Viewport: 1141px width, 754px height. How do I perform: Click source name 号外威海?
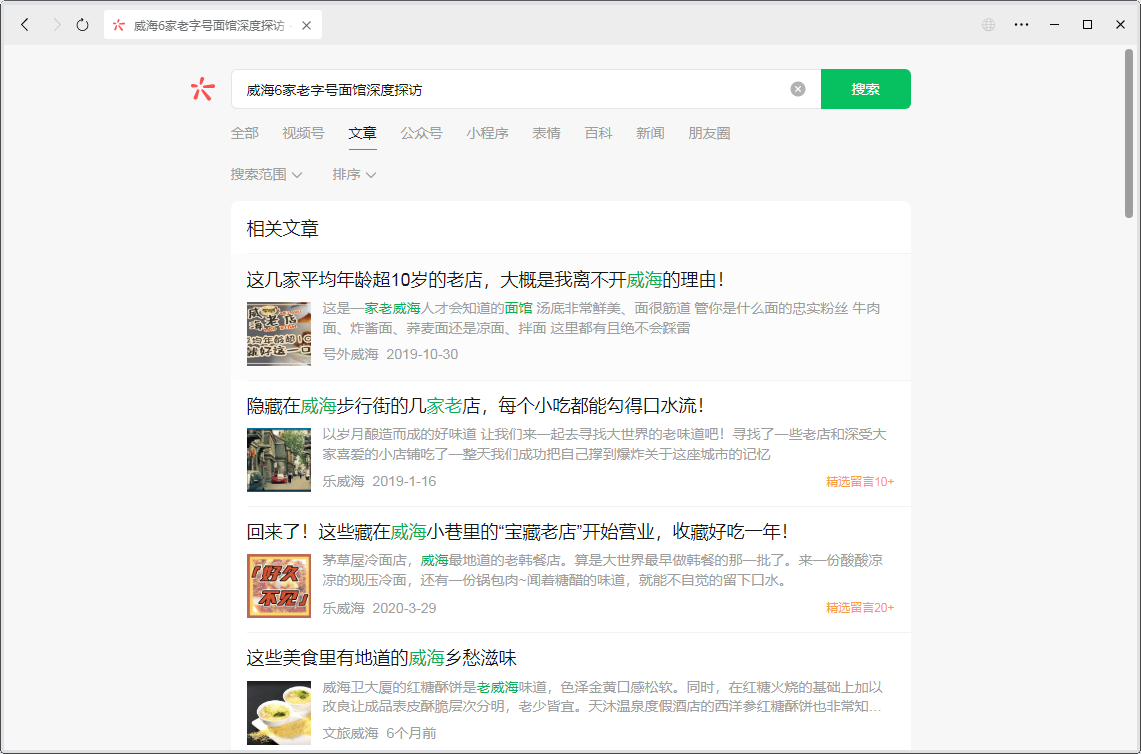[351, 354]
